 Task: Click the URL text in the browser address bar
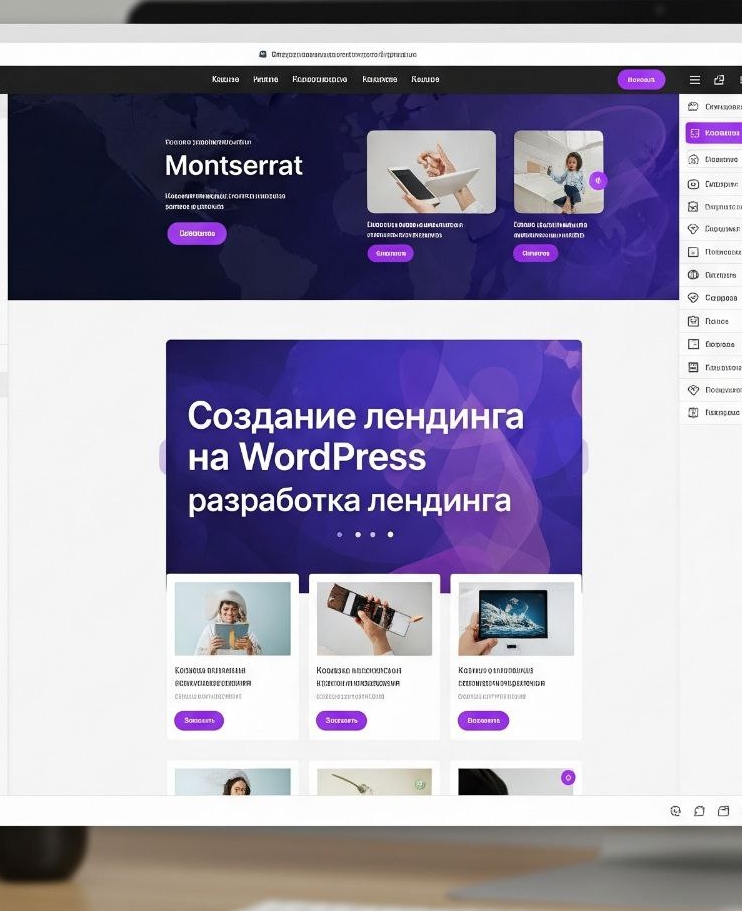click(344, 54)
